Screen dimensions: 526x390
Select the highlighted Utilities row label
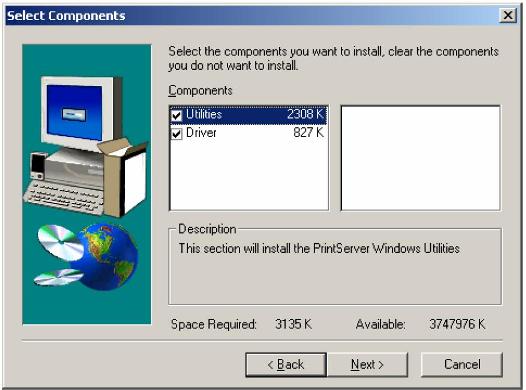click(x=204, y=114)
